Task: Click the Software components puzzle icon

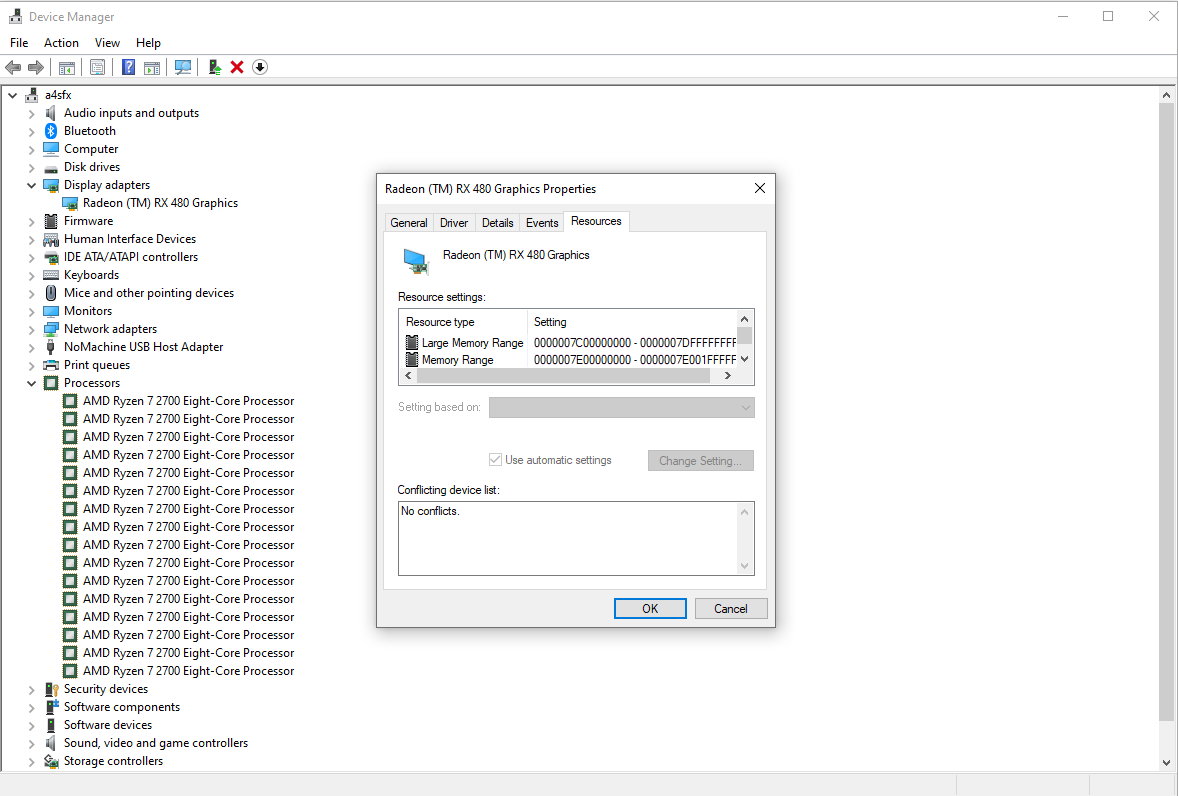Action: tap(51, 707)
